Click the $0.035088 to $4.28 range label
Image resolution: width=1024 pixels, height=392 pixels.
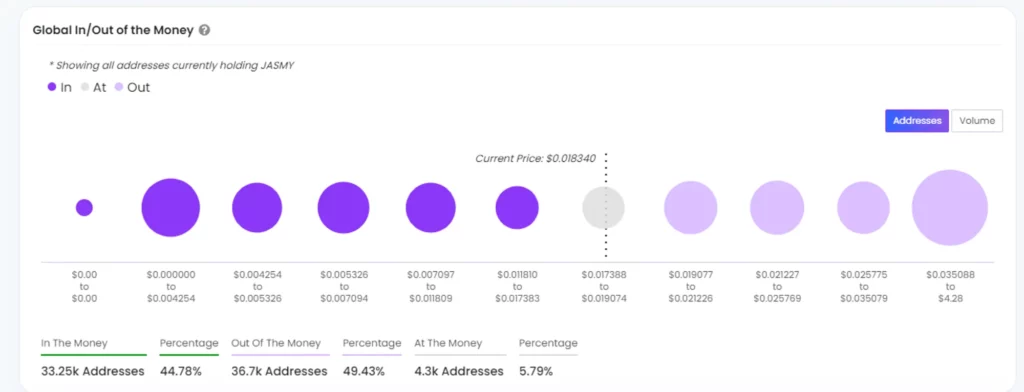click(950, 287)
